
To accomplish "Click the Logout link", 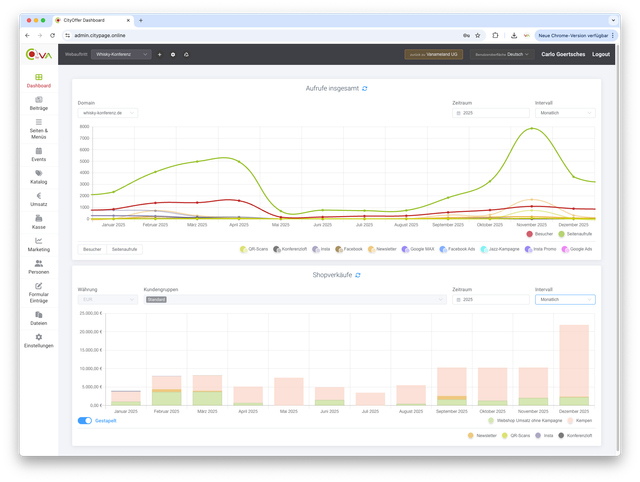I will (600, 54).
